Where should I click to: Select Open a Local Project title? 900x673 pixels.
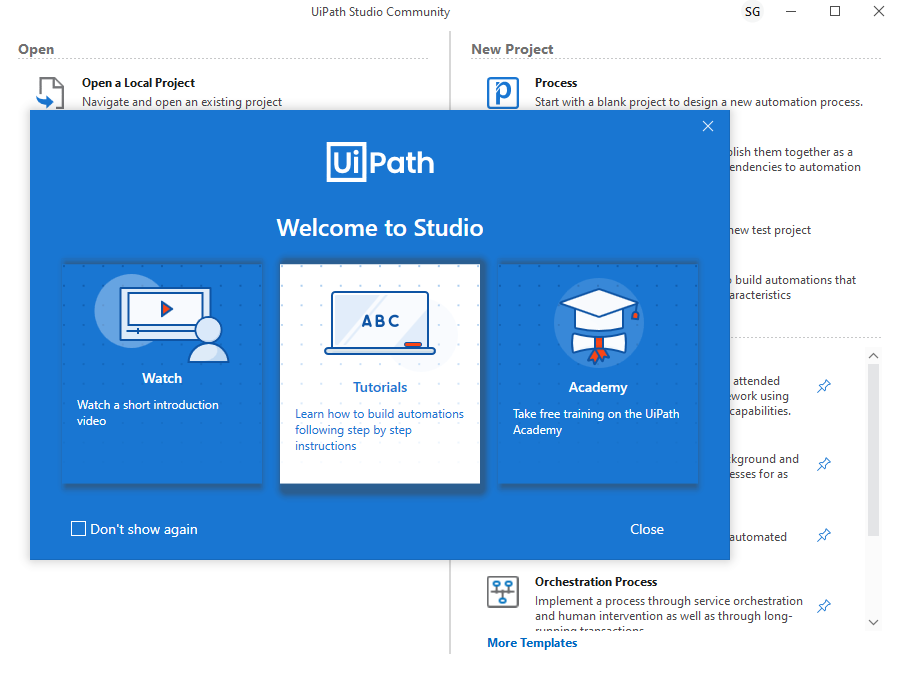138,83
